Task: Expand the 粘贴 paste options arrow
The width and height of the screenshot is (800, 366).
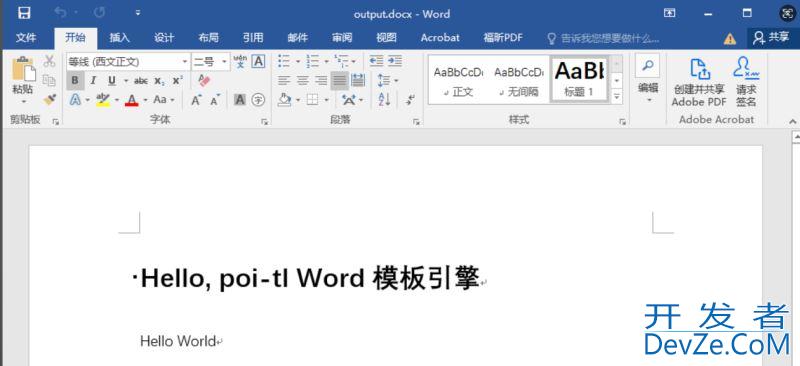Action: pyautogui.click(x=23, y=102)
